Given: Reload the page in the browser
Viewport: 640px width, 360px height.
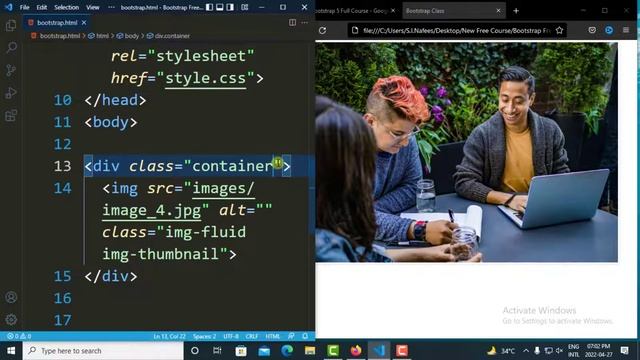Looking at the screenshot, I should [x=322, y=30].
